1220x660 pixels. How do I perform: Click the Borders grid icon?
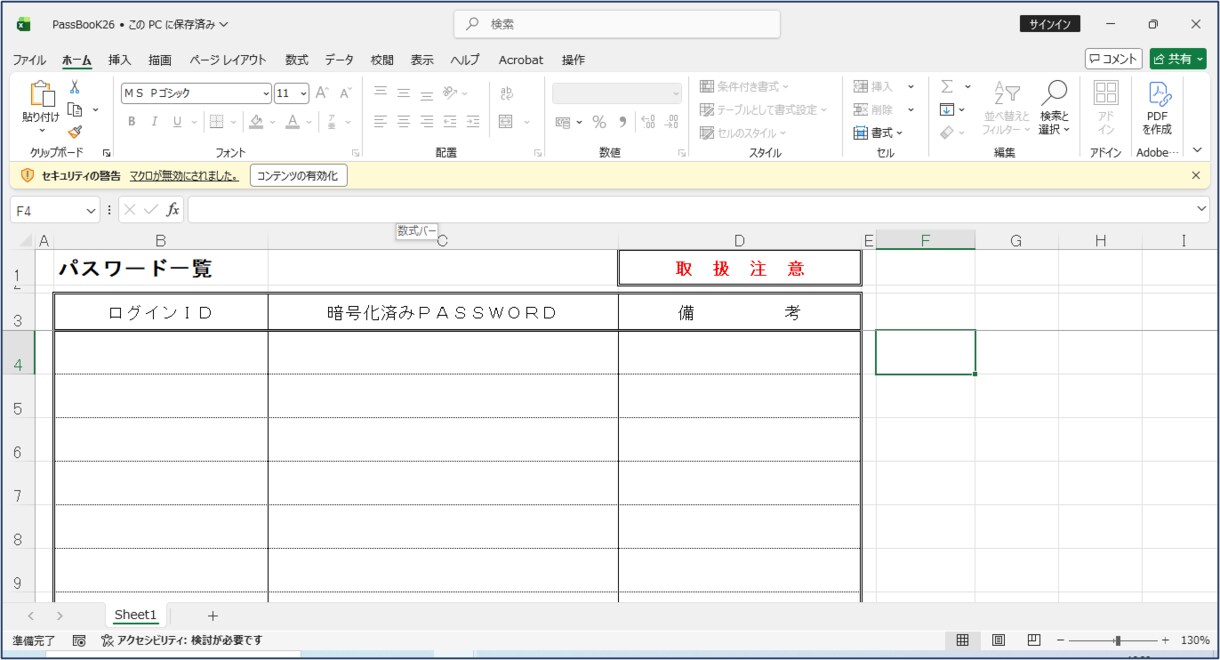point(215,122)
